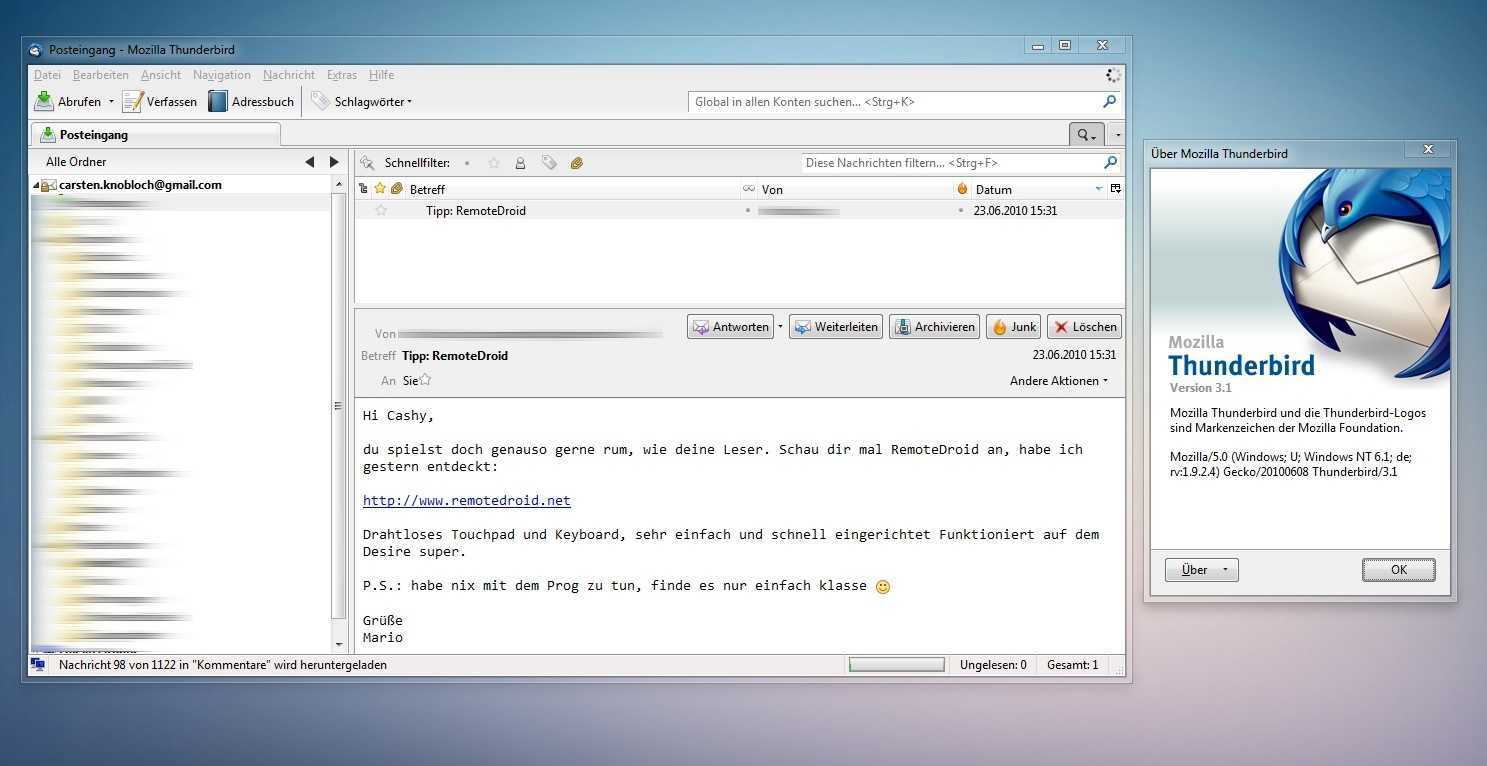The image size is (1487, 766).
Task: Select the carsten.knobloch@gmail.com account
Action: click(140, 185)
